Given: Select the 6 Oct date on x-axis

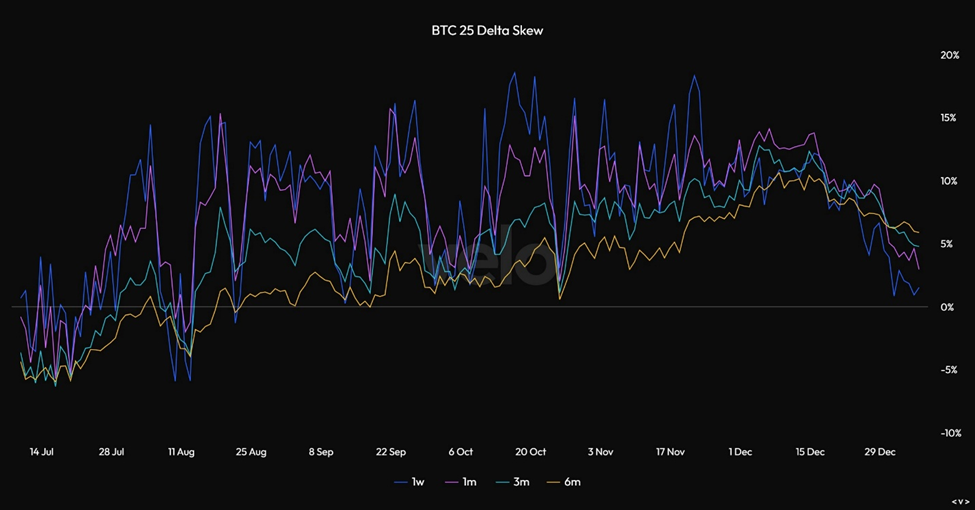Looking at the screenshot, I should [x=459, y=452].
